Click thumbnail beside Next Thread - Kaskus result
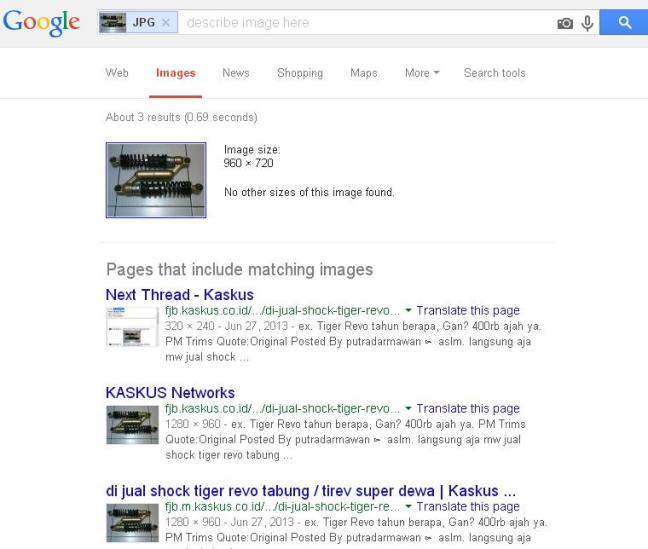The height and width of the screenshot is (549, 648). coord(132,327)
